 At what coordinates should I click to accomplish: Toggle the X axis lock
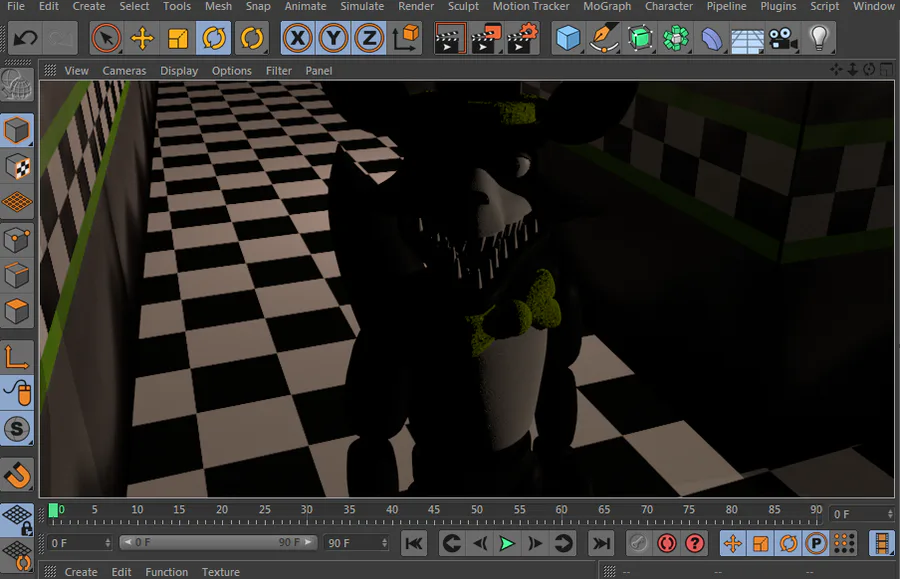coord(297,38)
